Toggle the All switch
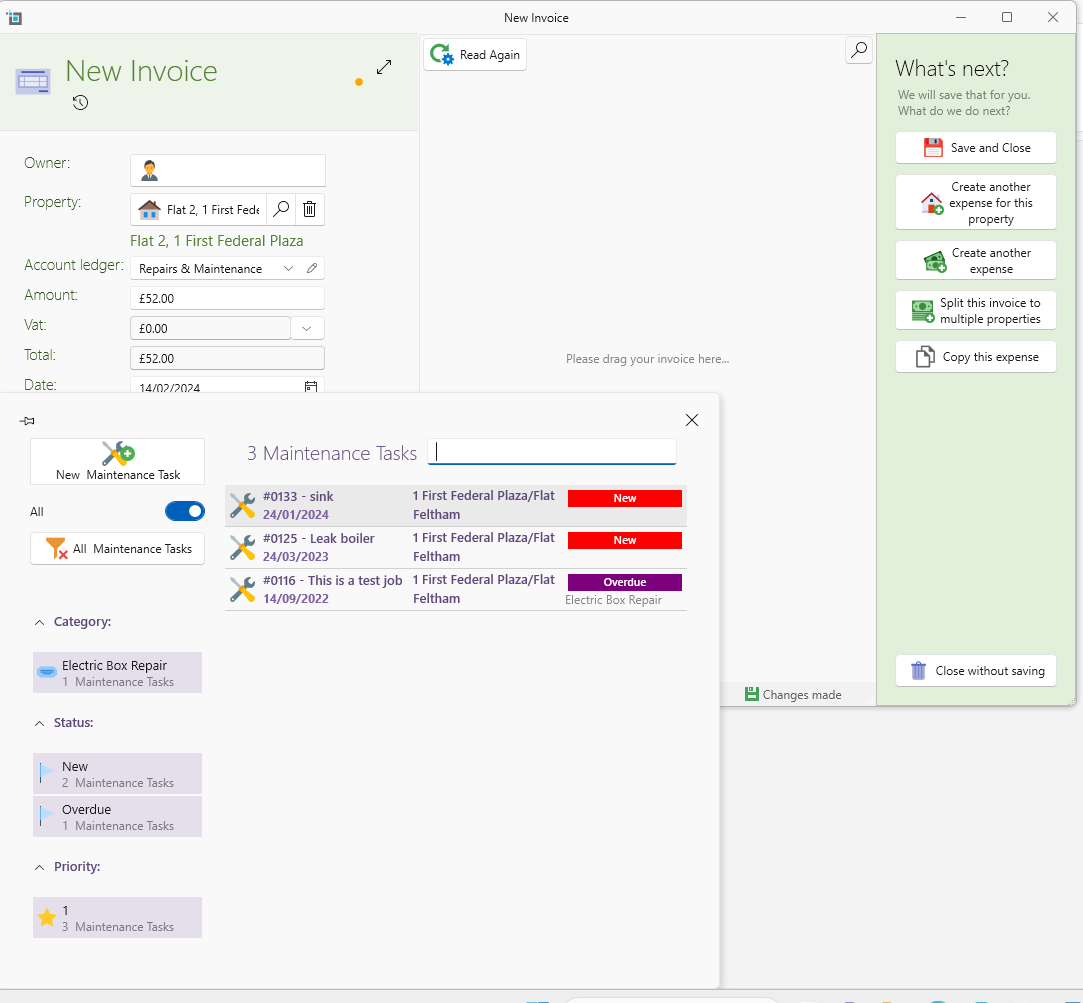1083x1003 pixels. pyautogui.click(x=184, y=511)
